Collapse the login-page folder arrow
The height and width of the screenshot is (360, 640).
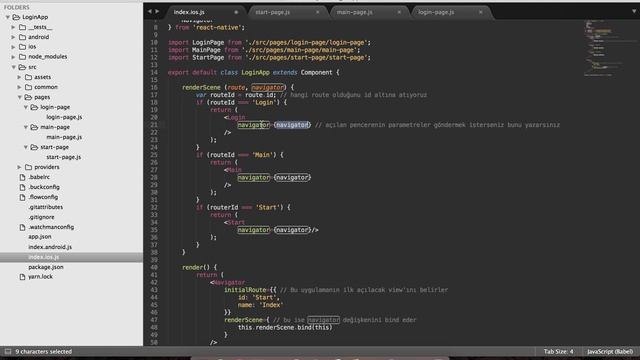25,107
